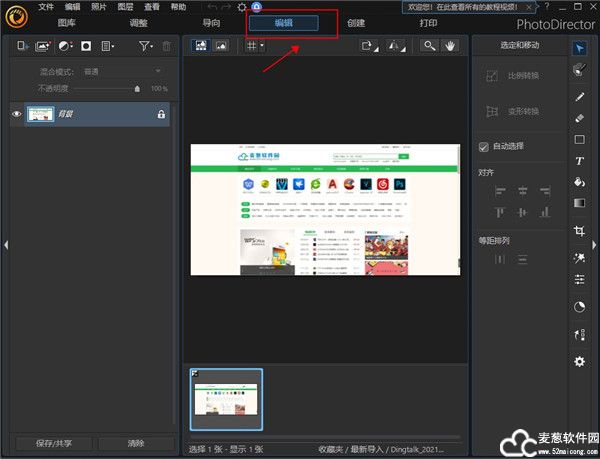Screen dimensions: 600x459
Task: Pick the Brush tool in right toolbar
Action: pyautogui.click(x=579, y=97)
